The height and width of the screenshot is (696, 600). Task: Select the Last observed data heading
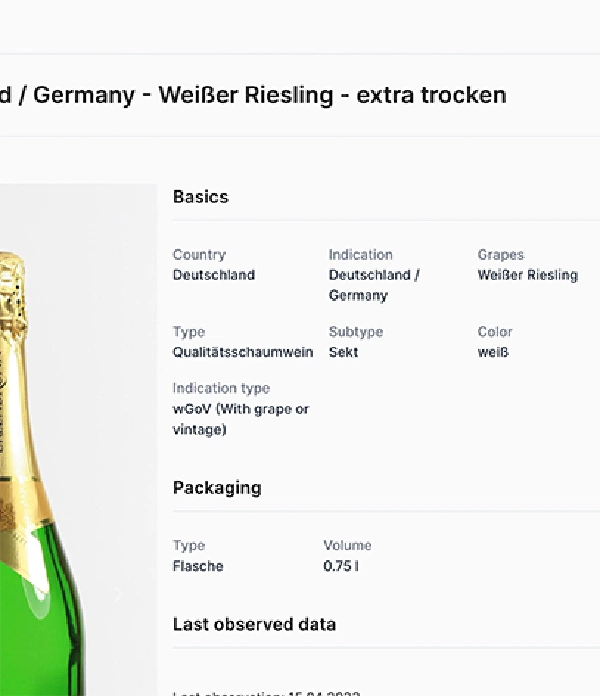[254, 624]
